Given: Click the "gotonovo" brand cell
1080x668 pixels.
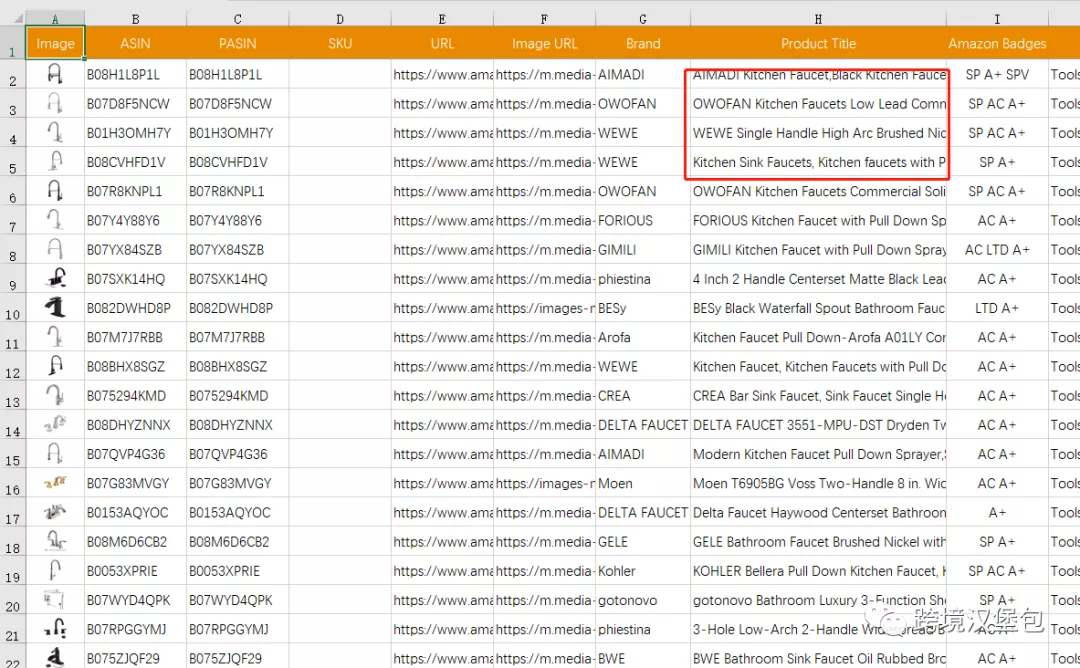Looking at the screenshot, I should [x=642, y=600].
